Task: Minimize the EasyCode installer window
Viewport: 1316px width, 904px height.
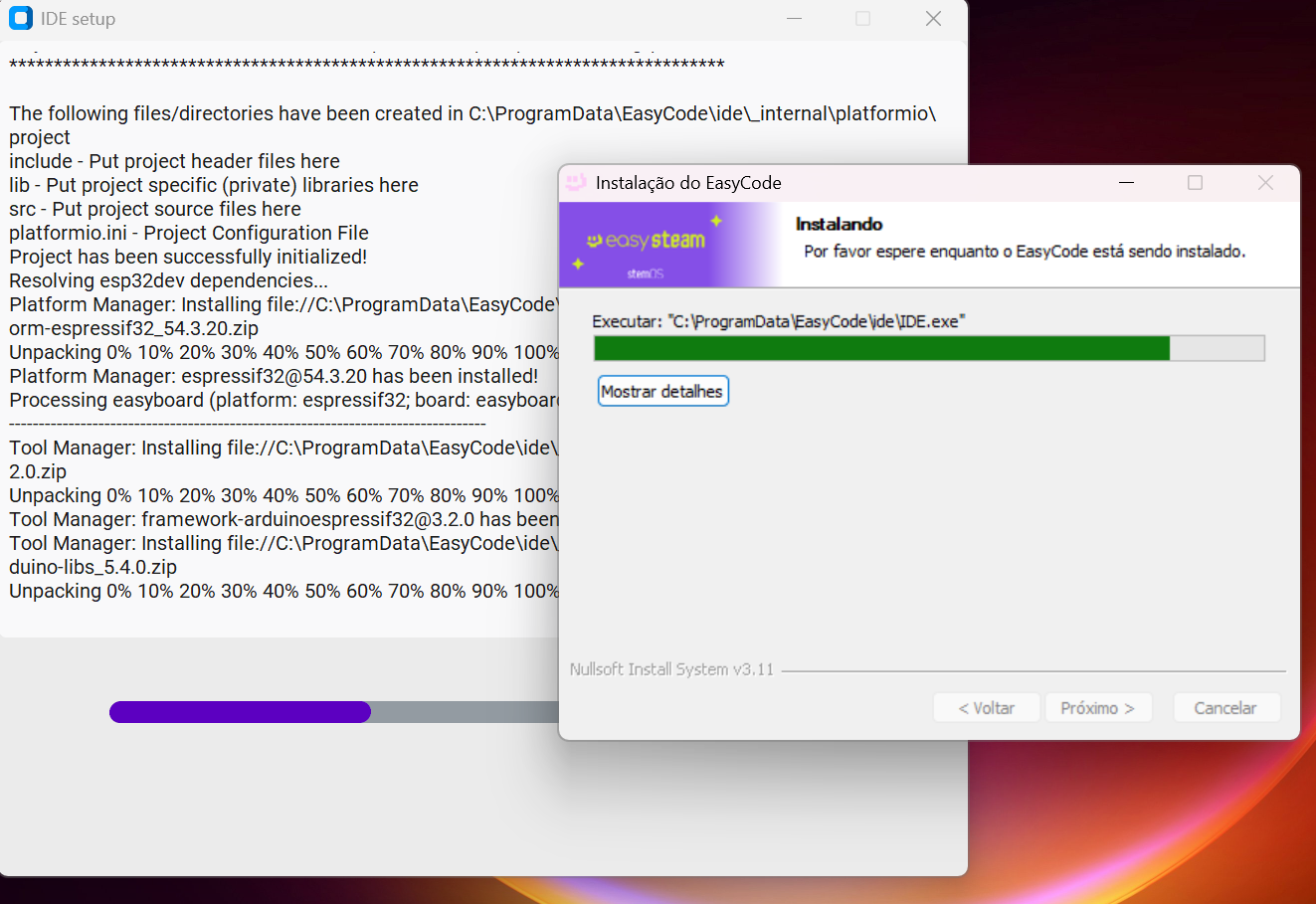Action: (x=1126, y=183)
